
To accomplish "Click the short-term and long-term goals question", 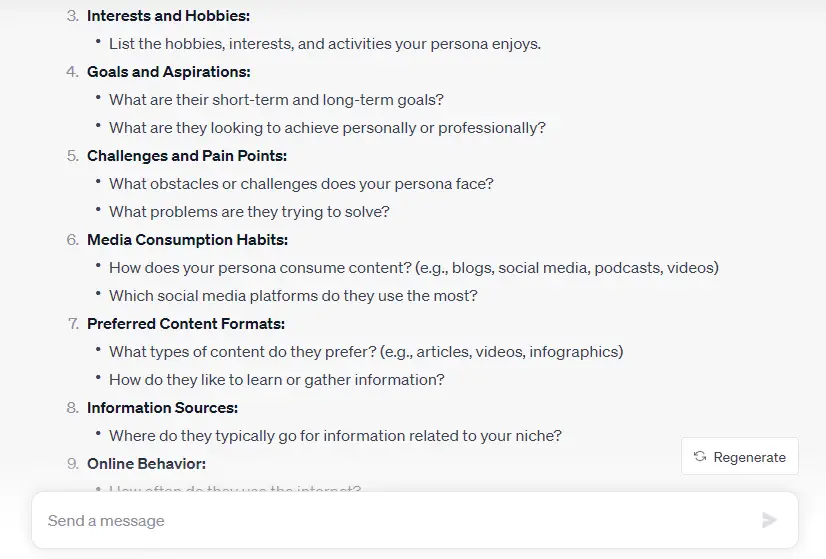I will coord(276,100).
